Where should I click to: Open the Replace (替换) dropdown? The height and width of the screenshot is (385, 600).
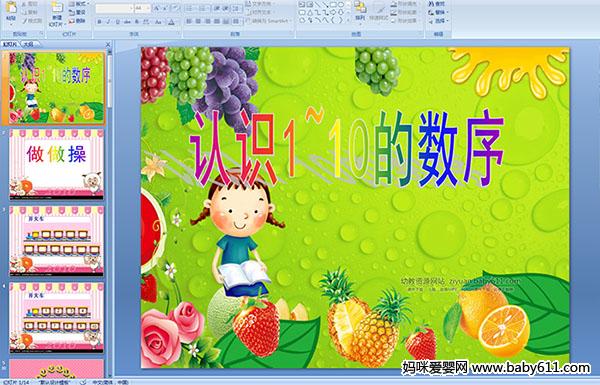[x=437, y=12]
